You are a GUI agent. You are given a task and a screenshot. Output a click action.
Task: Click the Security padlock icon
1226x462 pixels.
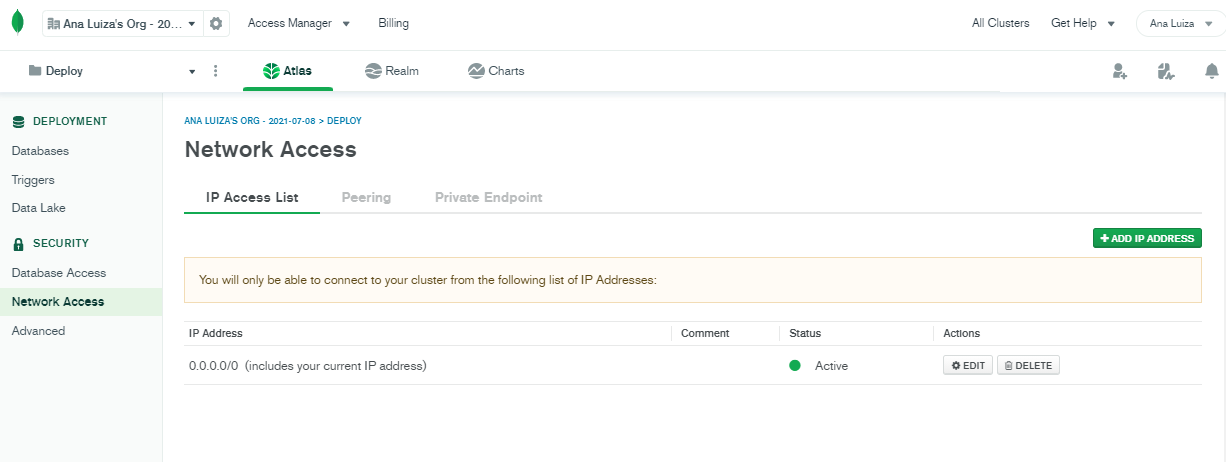(18, 243)
